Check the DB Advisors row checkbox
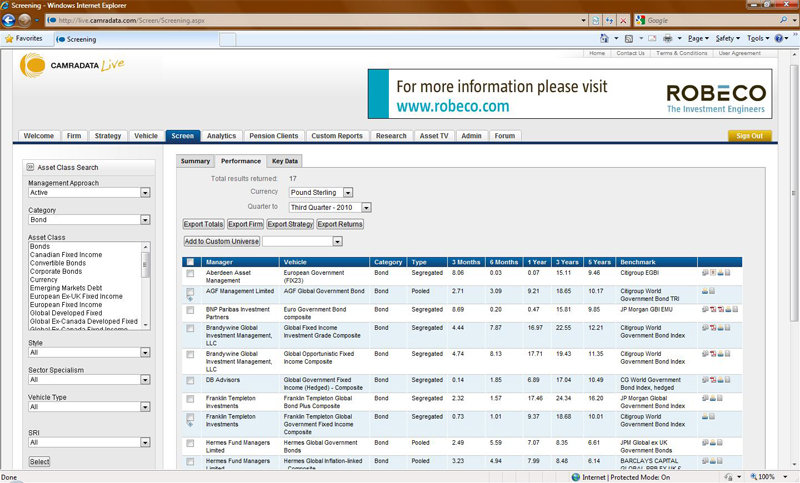This screenshot has height=483, width=800. (190, 381)
